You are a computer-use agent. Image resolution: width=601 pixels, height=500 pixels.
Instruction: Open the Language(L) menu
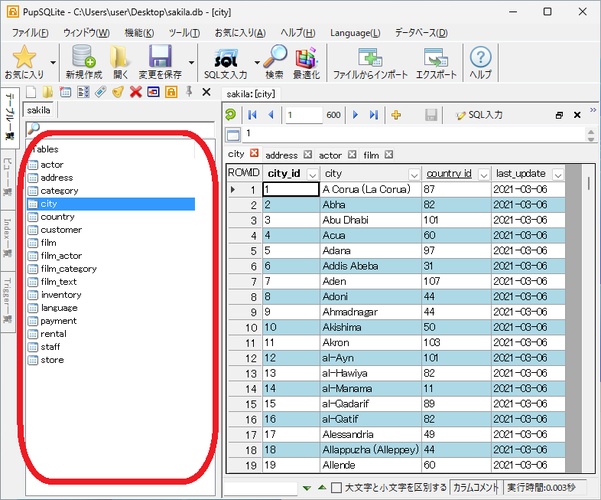tap(355, 33)
